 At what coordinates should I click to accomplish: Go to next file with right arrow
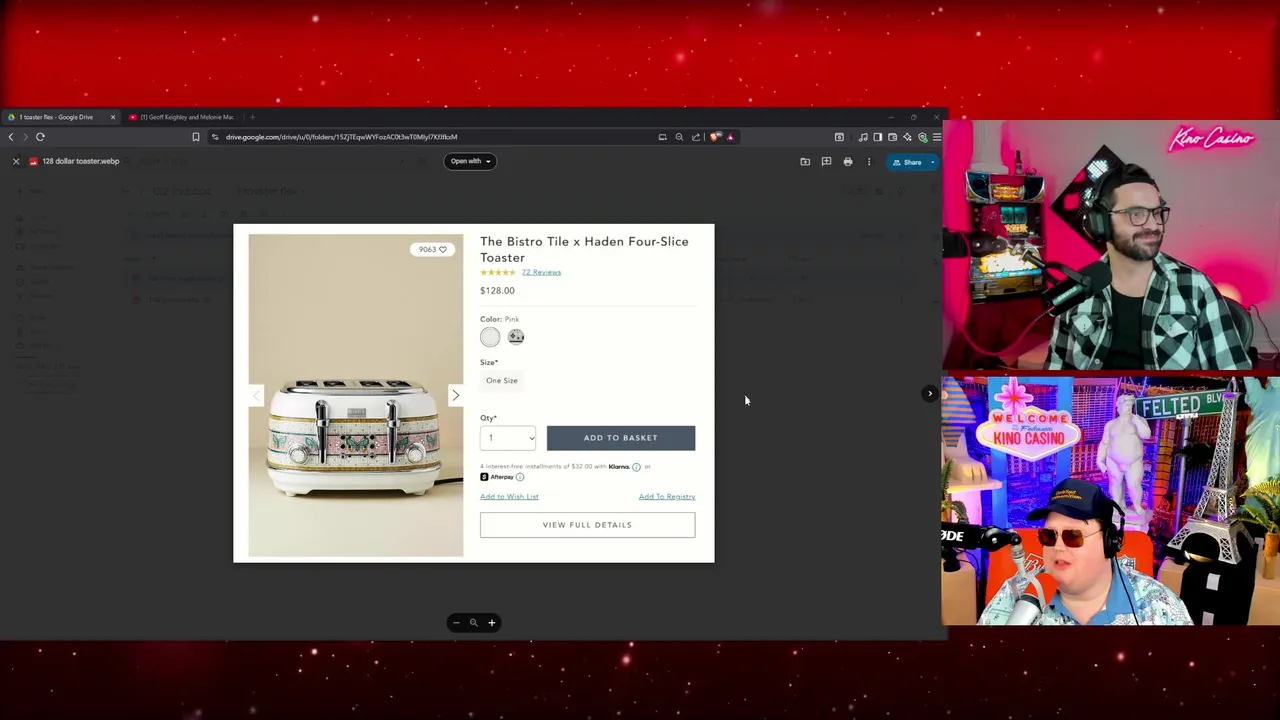(929, 393)
